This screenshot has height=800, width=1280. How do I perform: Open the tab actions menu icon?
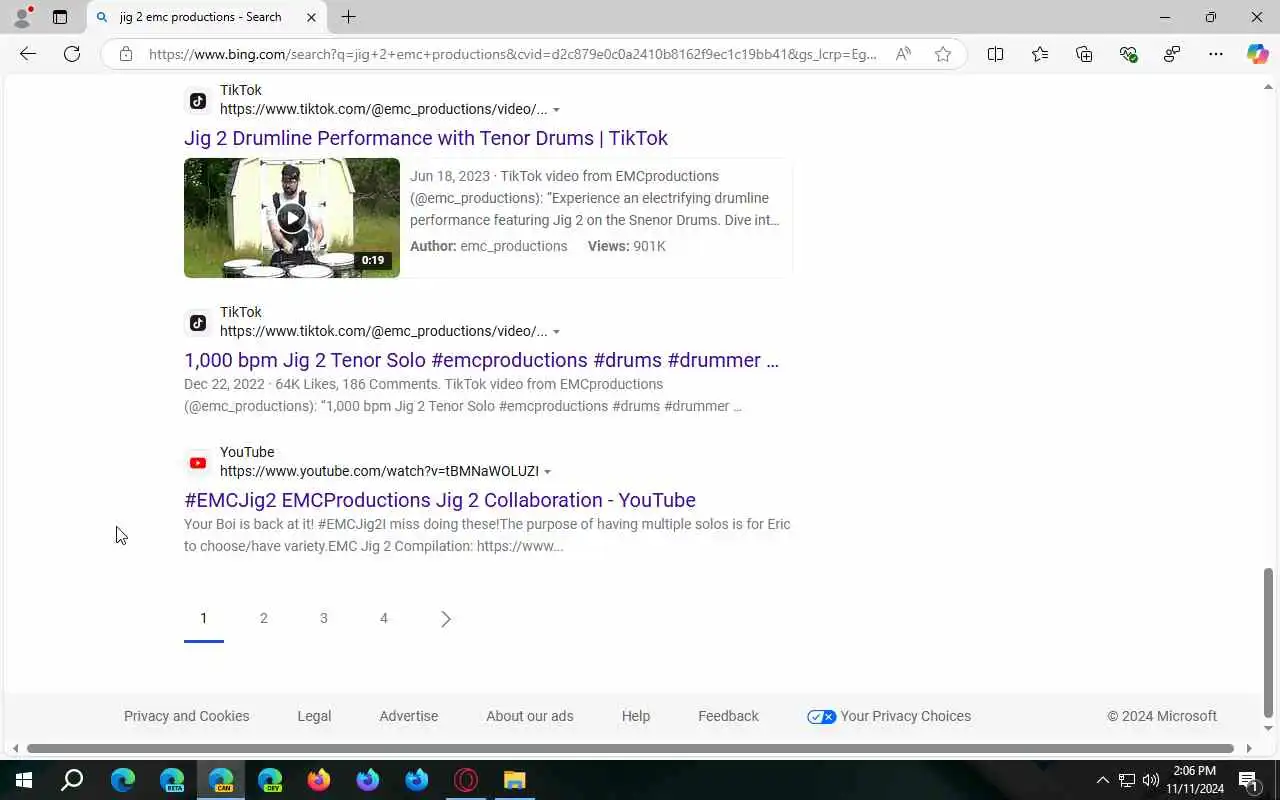pyautogui.click(x=60, y=17)
